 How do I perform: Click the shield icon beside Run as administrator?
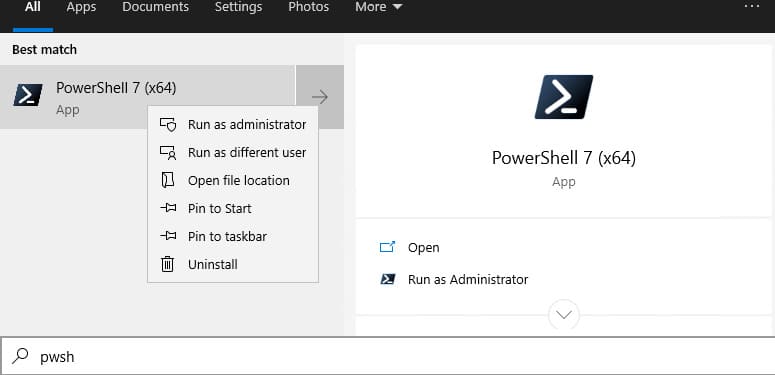168,125
